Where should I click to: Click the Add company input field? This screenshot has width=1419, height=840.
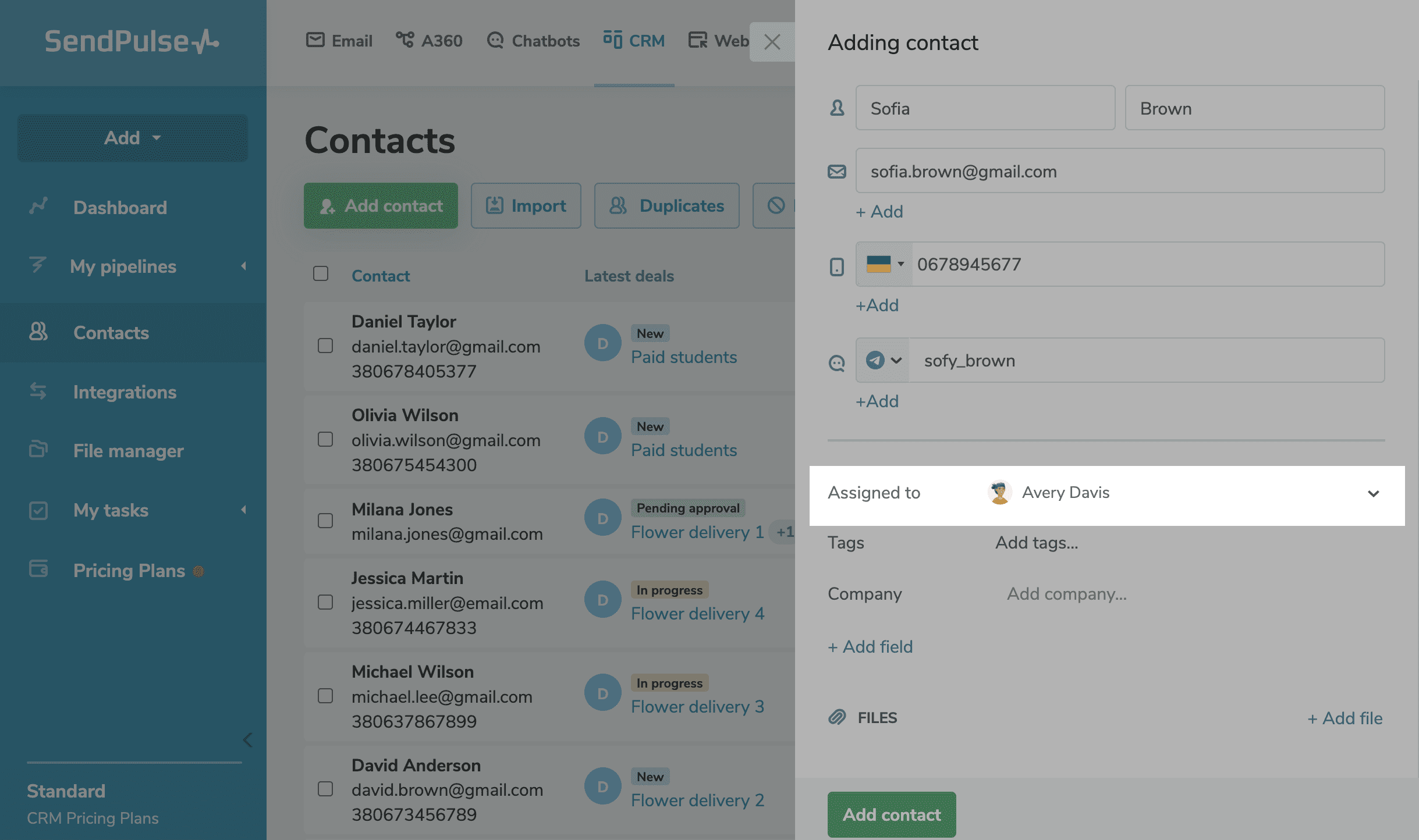(x=1067, y=594)
